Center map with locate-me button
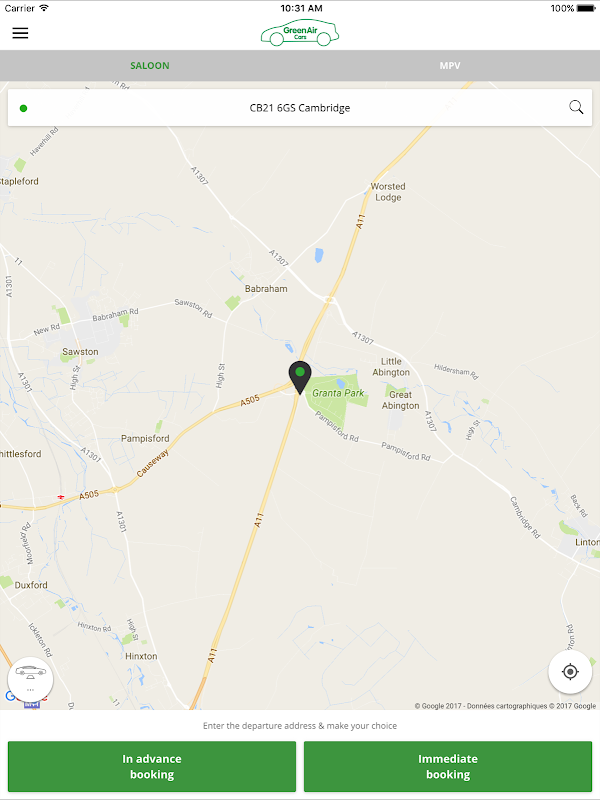The height and width of the screenshot is (800, 600). pos(570,671)
